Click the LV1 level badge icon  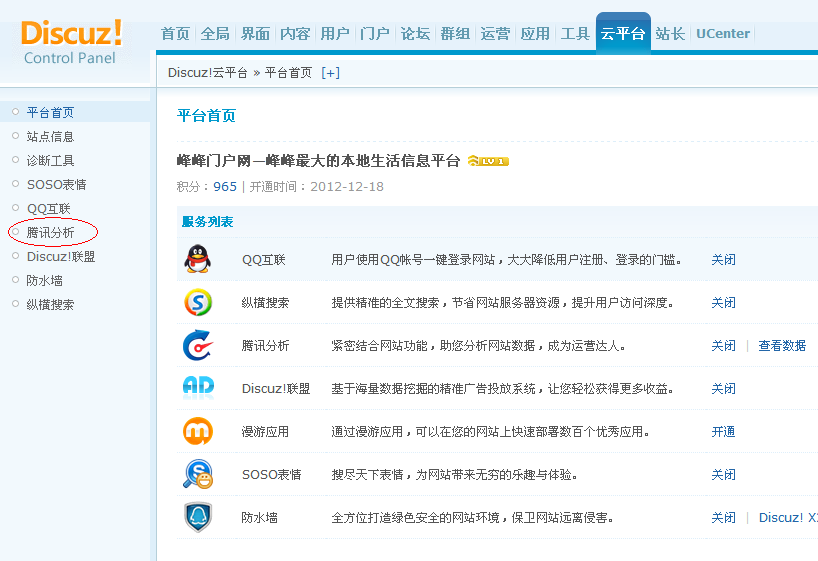coord(488,161)
